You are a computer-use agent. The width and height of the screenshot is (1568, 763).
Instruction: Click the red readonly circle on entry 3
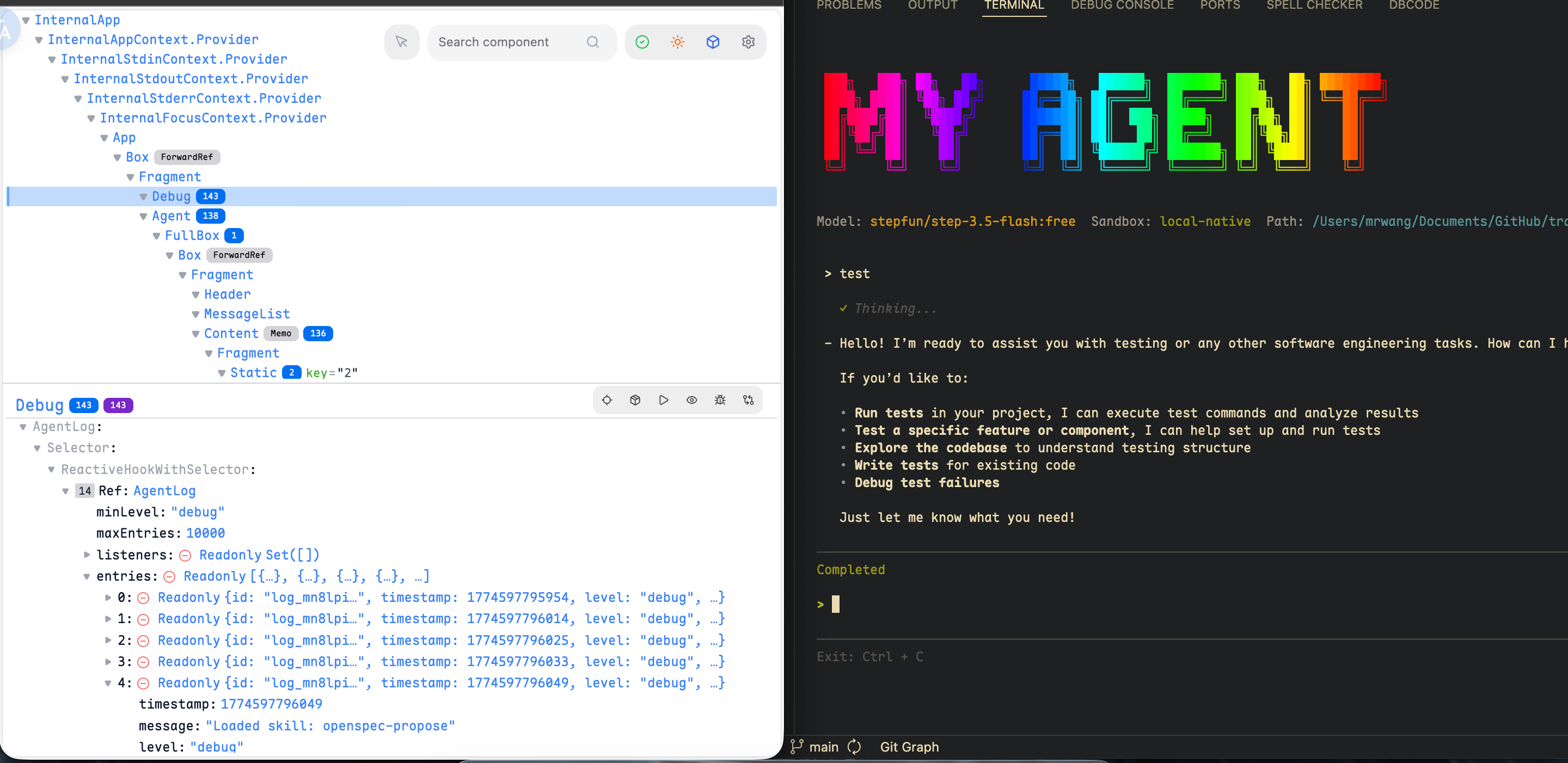144,662
